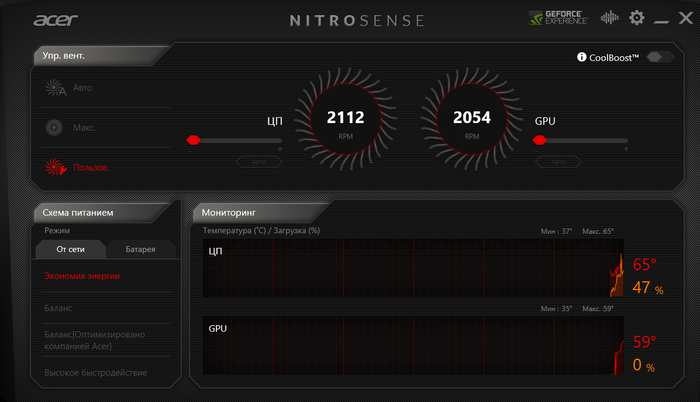700x402 pixels.
Task: Click the Мин: 37° ЦП label
Action: tap(556, 231)
